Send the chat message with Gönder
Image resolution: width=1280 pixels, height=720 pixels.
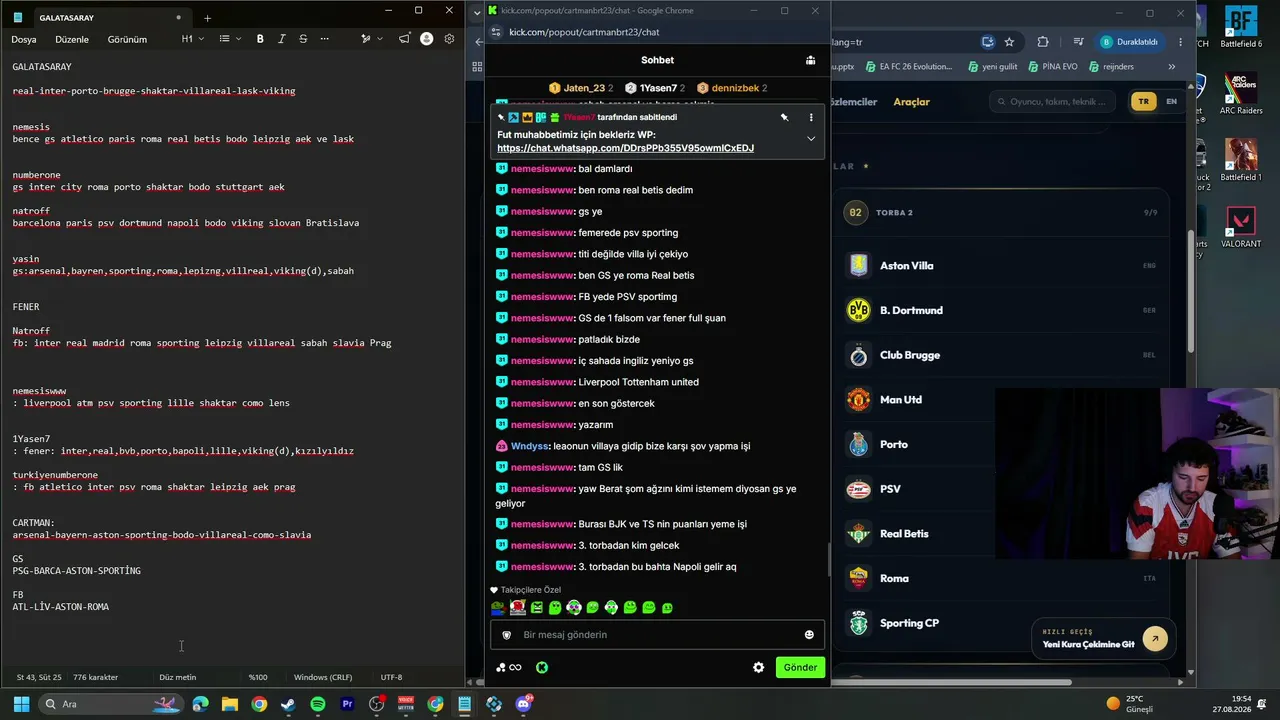[x=800, y=667]
